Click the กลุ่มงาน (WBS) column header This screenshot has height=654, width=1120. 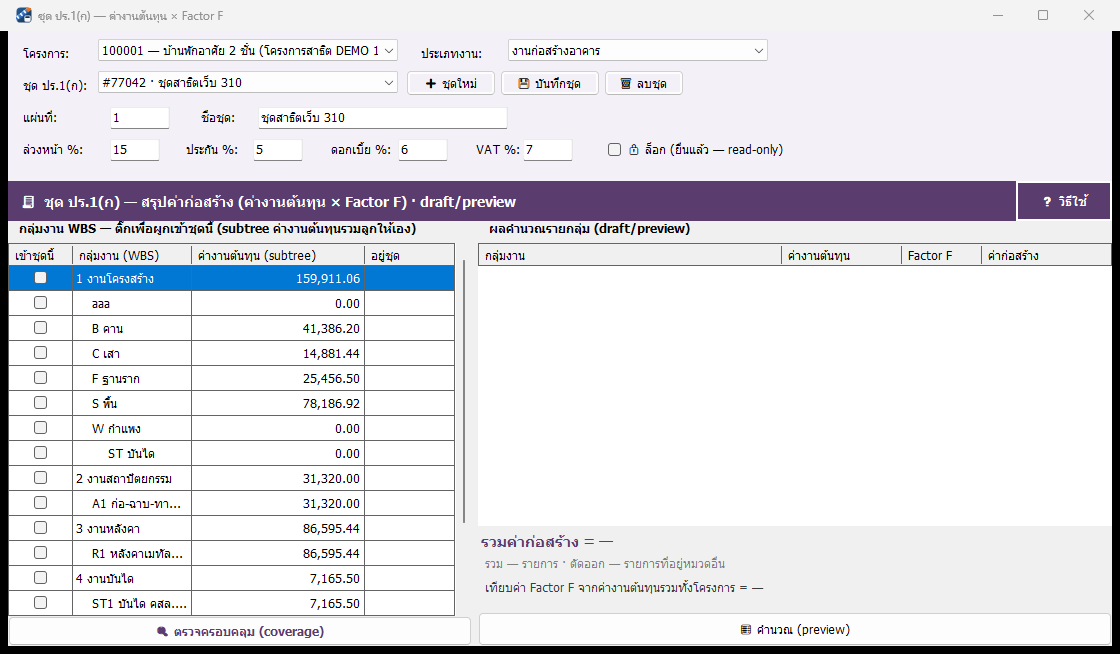[132, 256]
